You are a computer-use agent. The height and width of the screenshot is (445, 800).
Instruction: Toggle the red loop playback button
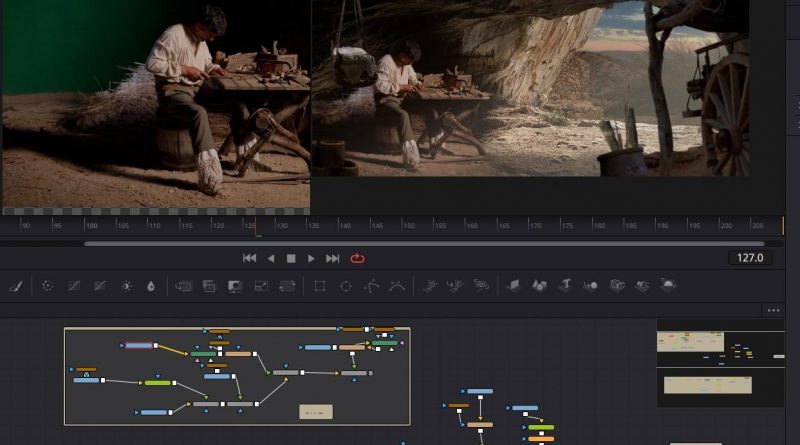click(358, 258)
